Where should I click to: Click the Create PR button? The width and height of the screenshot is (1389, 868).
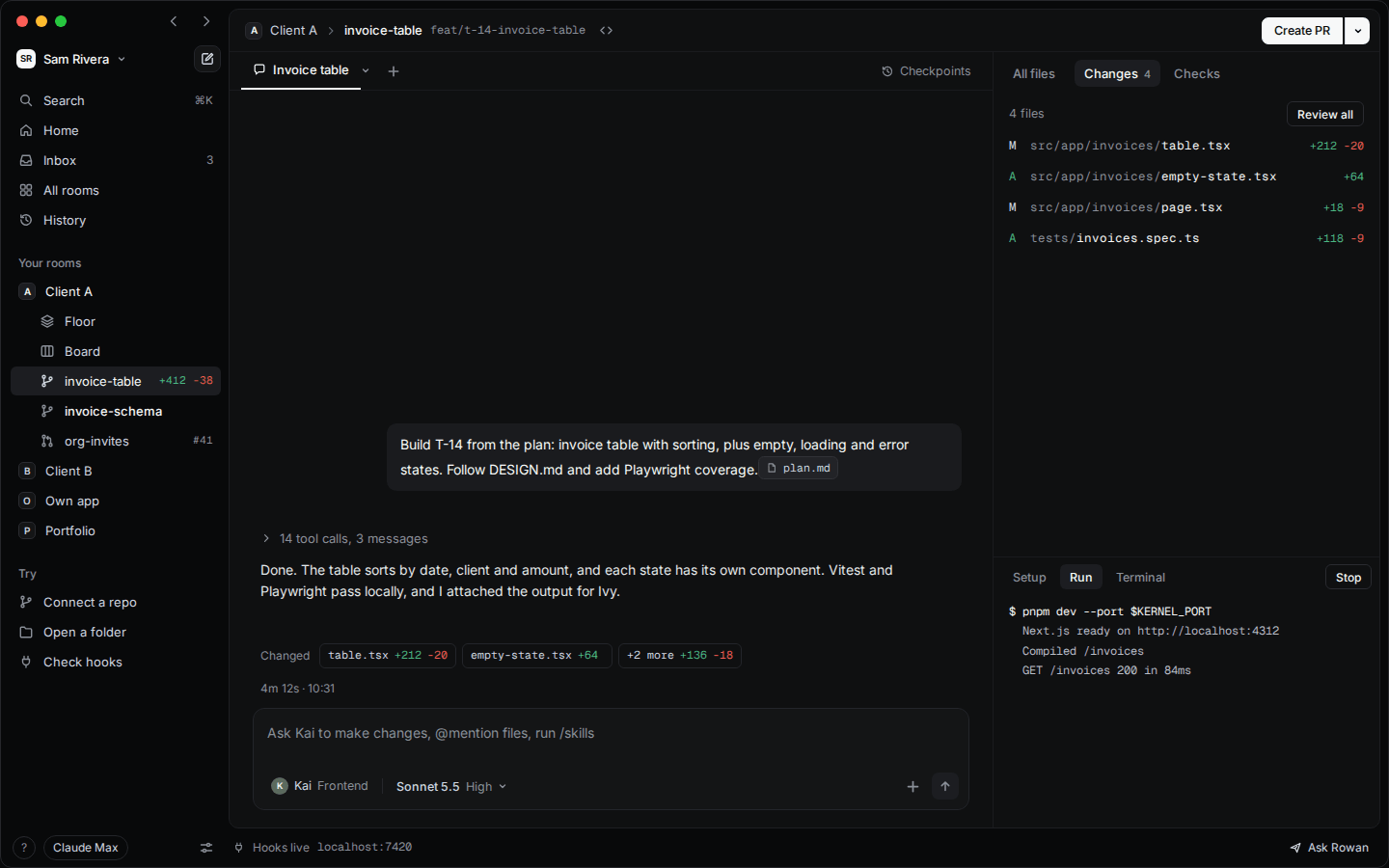(x=1302, y=31)
